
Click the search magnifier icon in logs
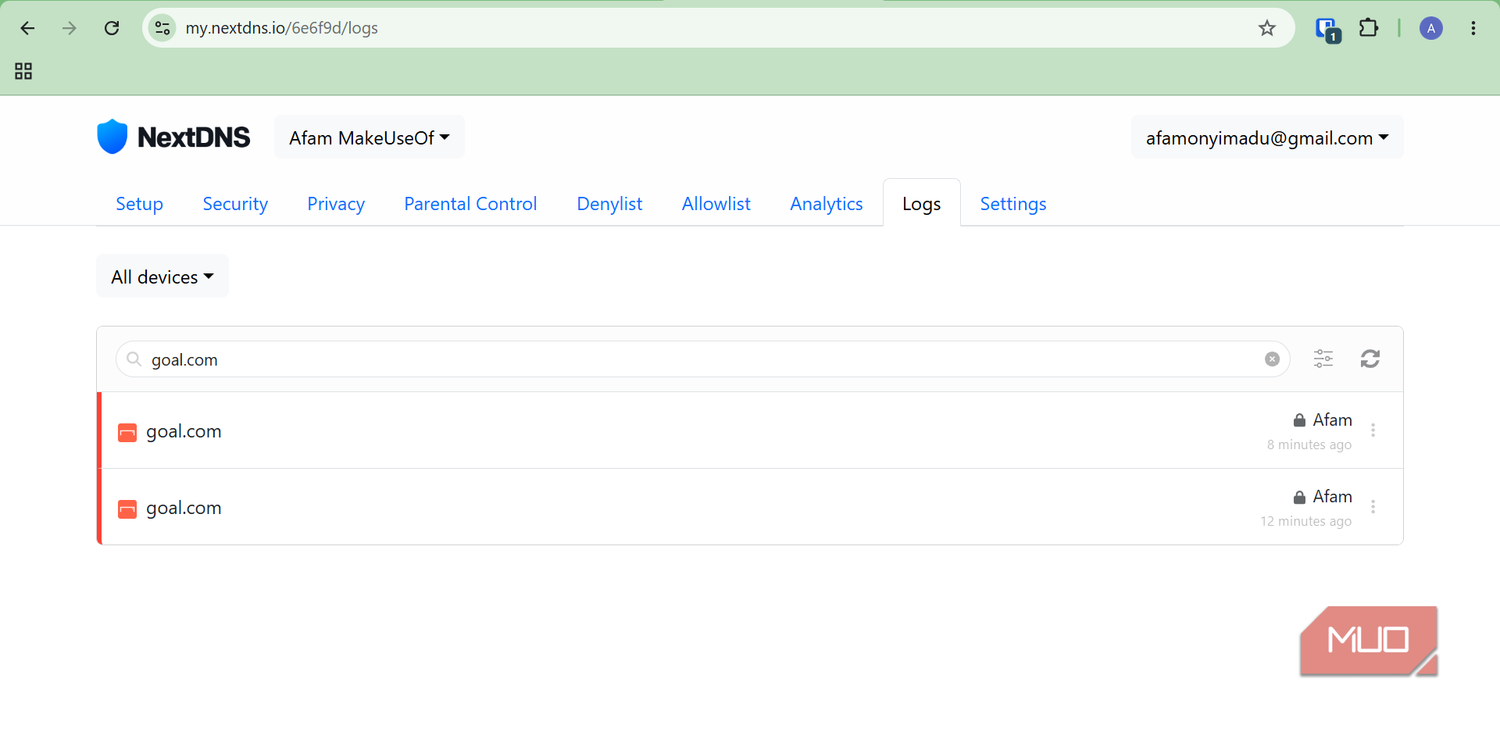[x=134, y=359]
